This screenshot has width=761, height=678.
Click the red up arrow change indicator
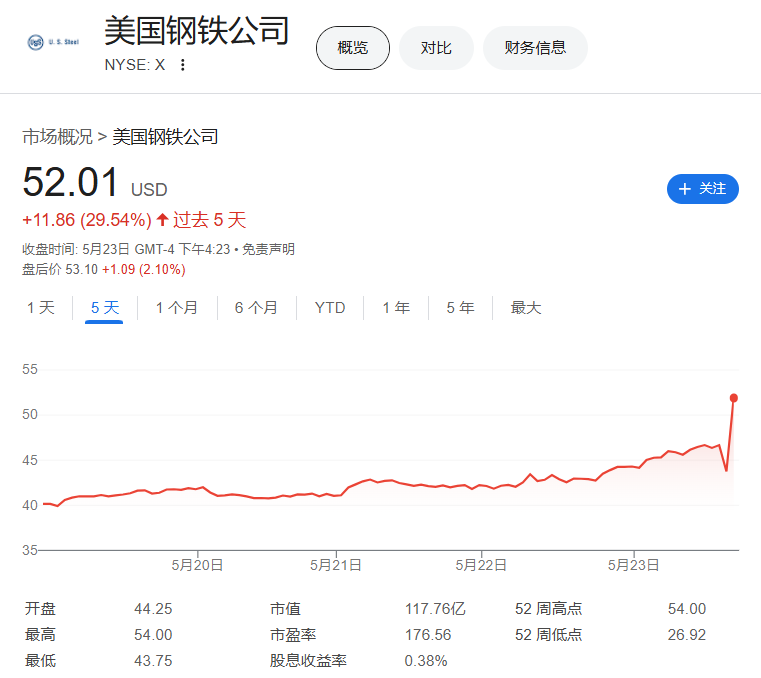(163, 220)
